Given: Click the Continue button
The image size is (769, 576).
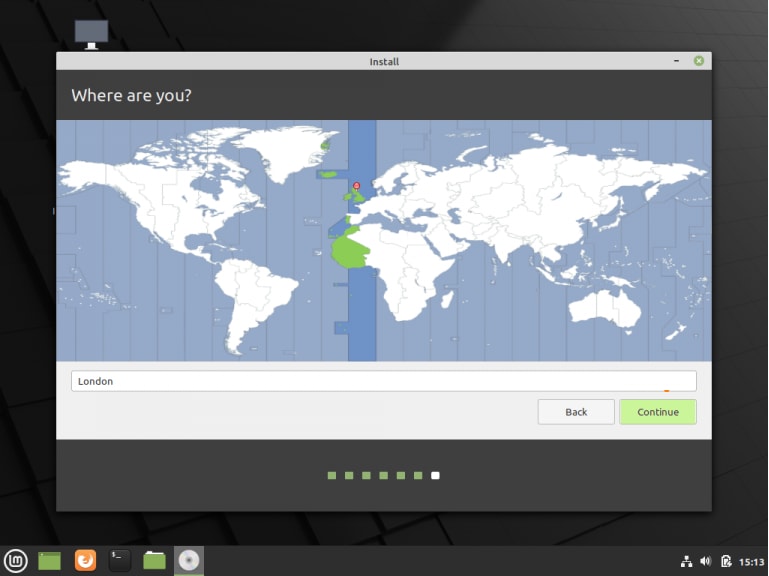Looking at the screenshot, I should tap(658, 412).
